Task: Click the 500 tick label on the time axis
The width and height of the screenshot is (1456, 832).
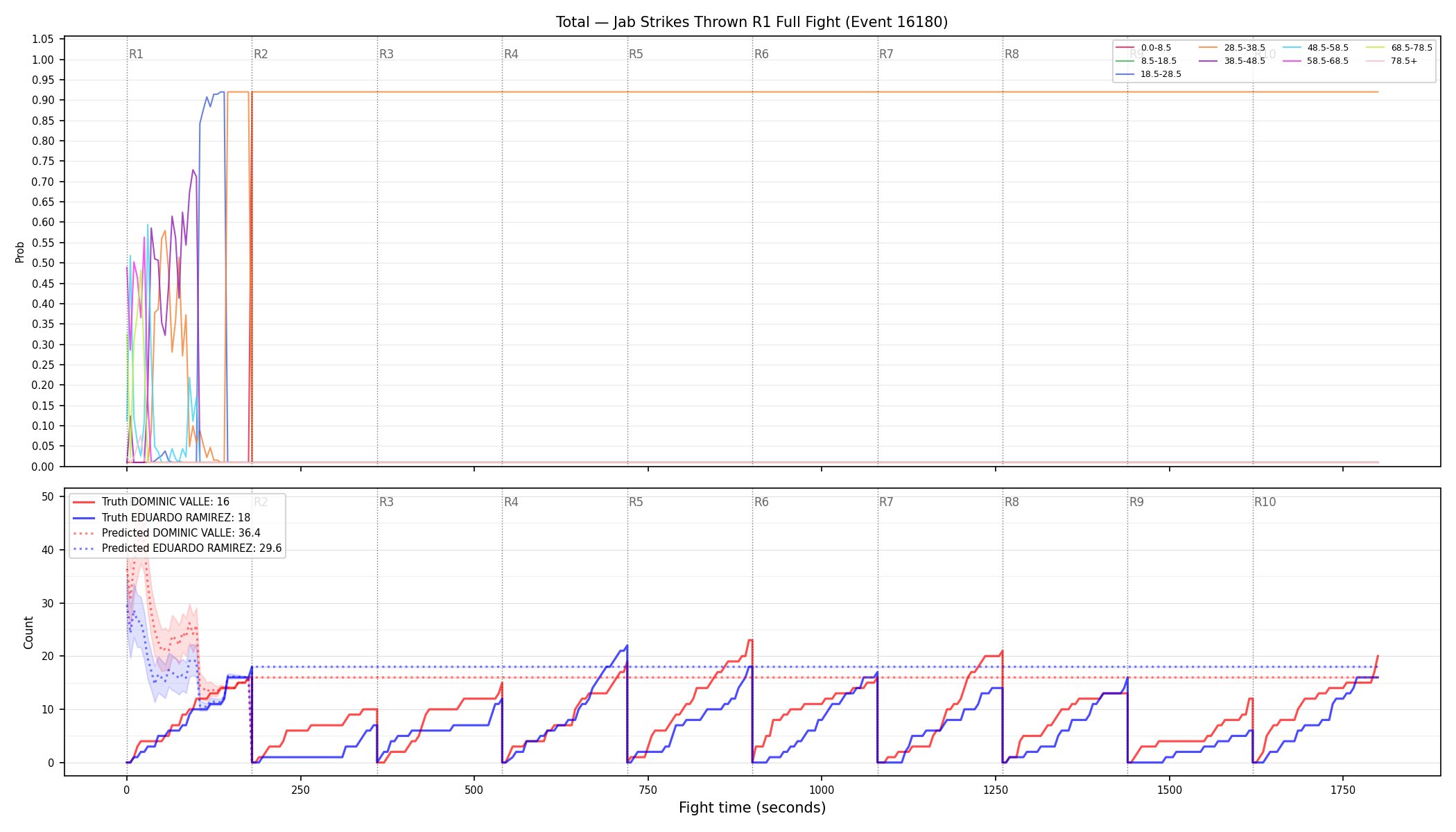Action: [474, 790]
